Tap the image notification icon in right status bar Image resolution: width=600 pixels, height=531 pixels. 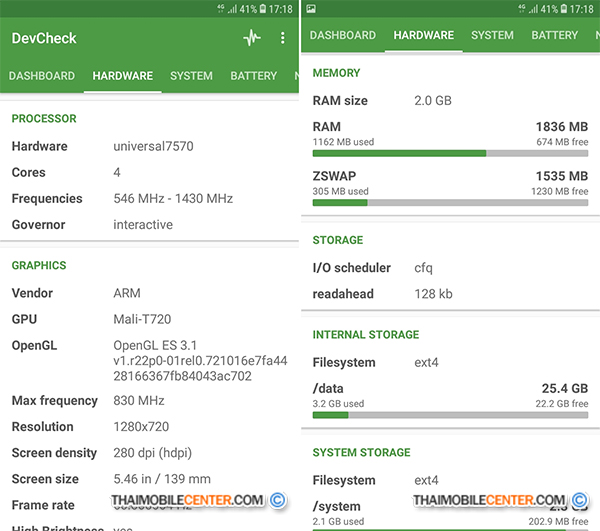coord(311,8)
